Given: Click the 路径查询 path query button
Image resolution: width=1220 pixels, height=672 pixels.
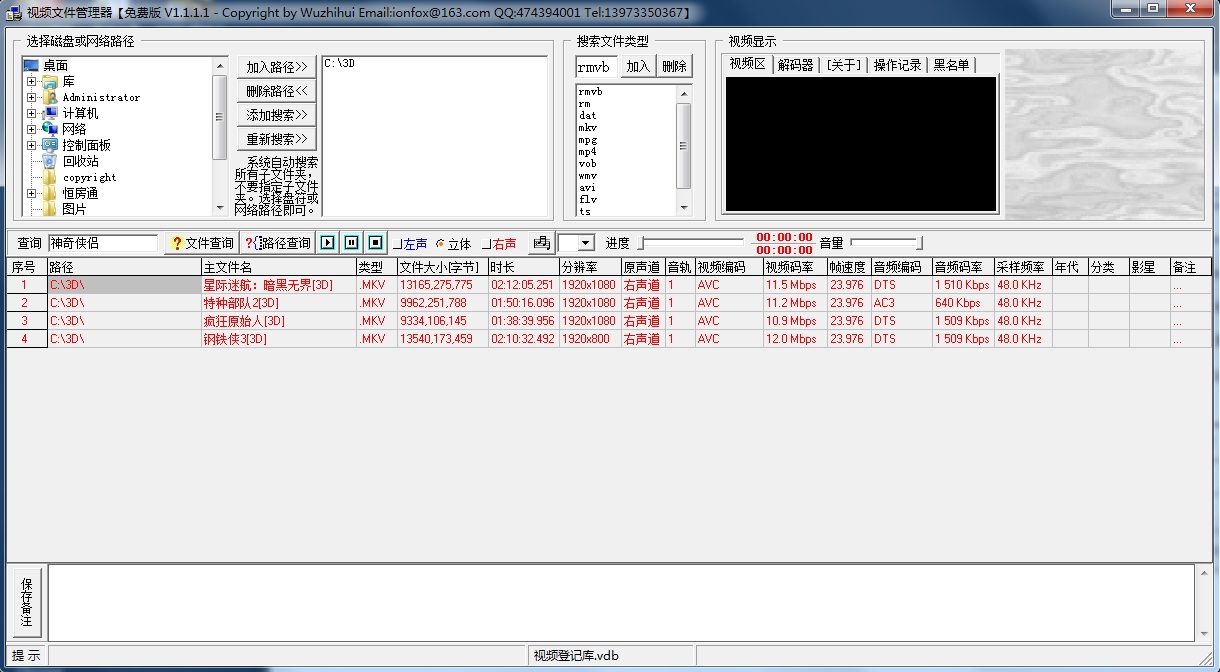Looking at the screenshot, I should 279,243.
